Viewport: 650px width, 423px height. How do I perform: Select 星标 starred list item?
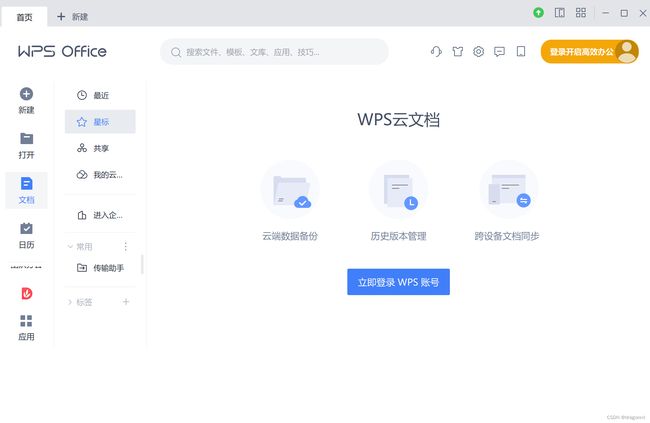tap(100, 122)
